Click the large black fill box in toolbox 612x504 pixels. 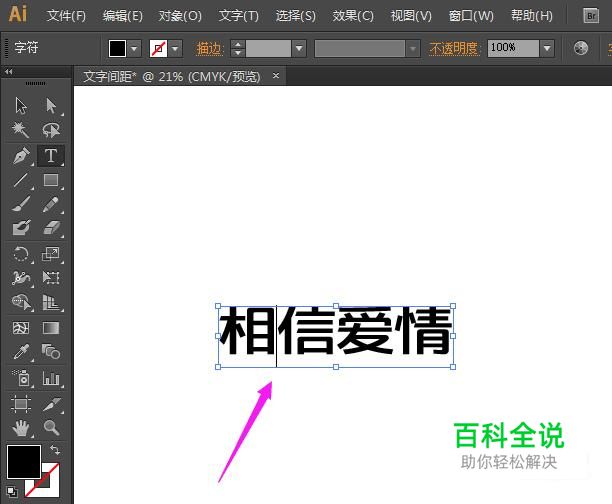point(24,462)
